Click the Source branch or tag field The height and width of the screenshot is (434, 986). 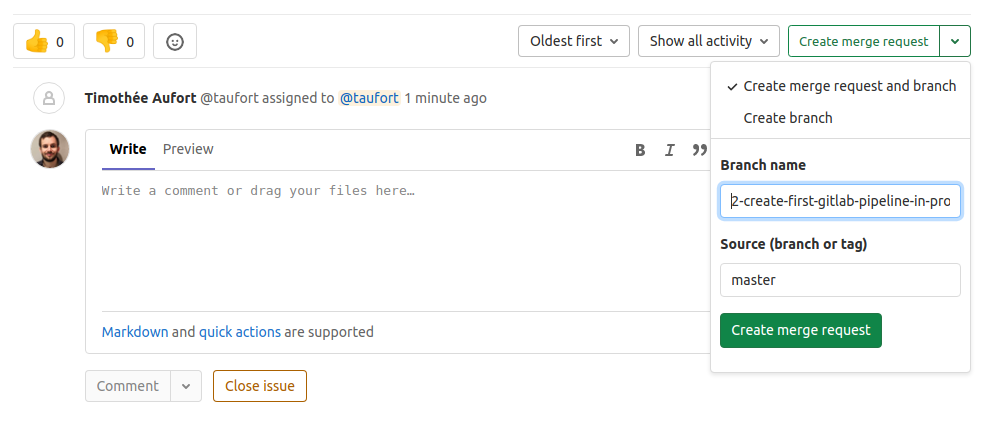(x=841, y=280)
